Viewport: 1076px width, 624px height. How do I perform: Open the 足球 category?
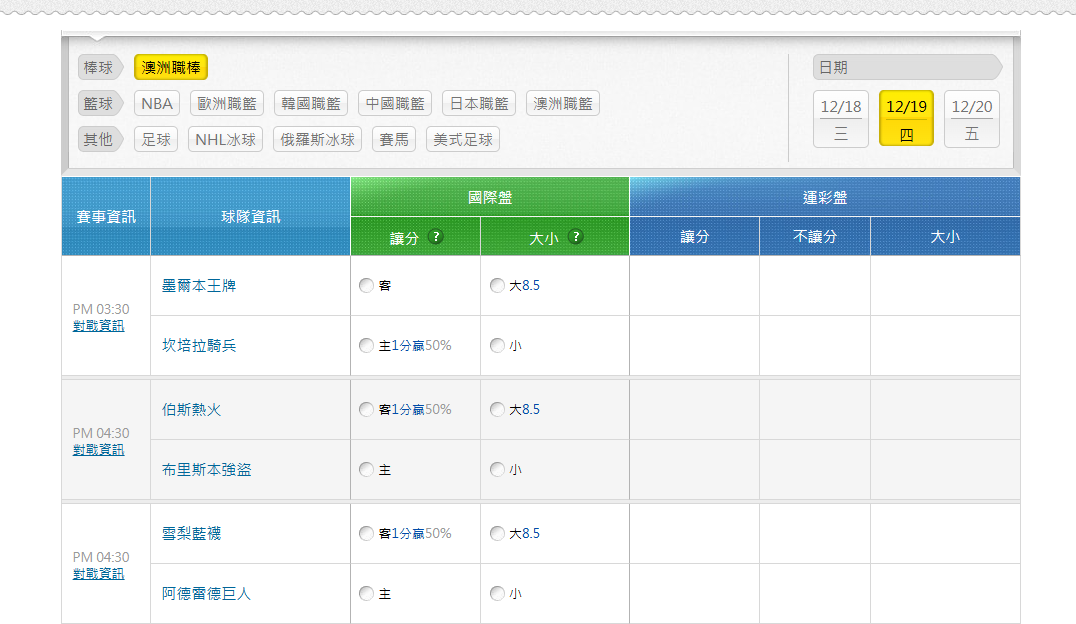pos(156,139)
